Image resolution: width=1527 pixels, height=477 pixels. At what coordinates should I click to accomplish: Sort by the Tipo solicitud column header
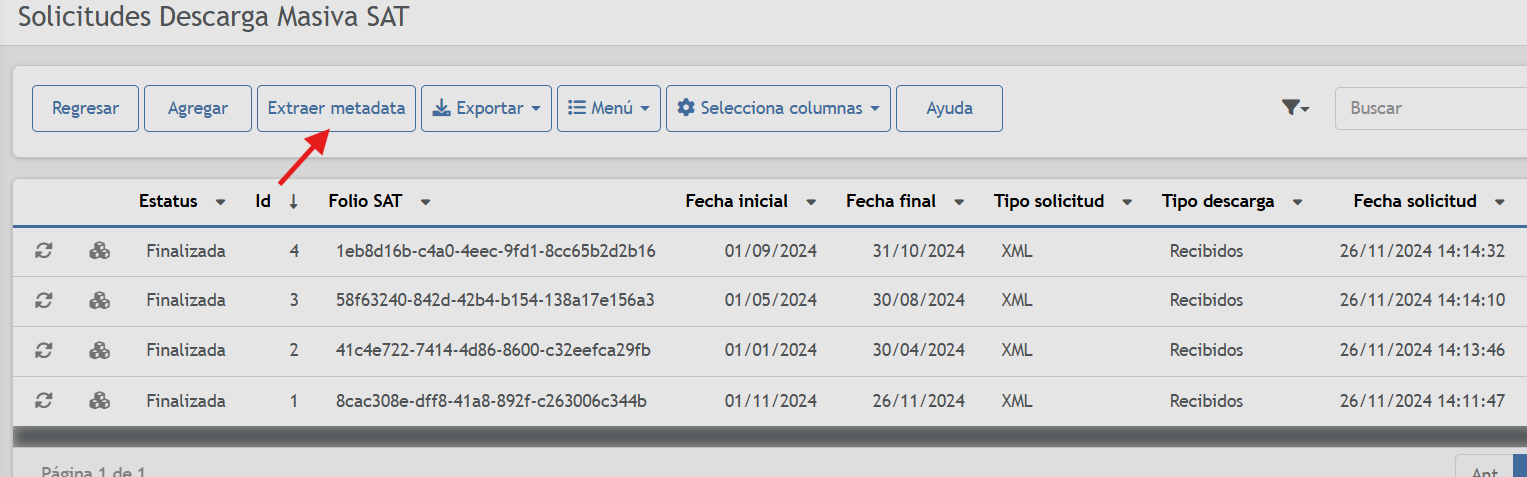click(1049, 201)
